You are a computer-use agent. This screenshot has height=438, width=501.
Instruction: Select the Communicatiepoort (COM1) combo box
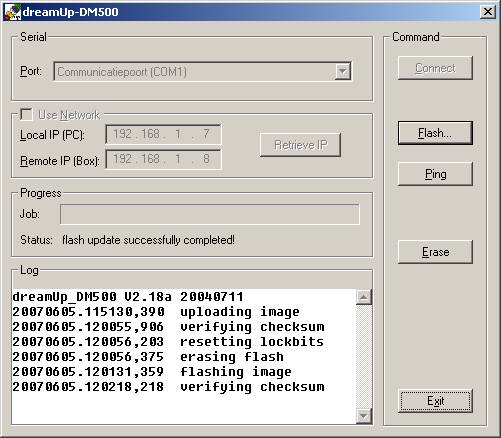coord(202,71)
